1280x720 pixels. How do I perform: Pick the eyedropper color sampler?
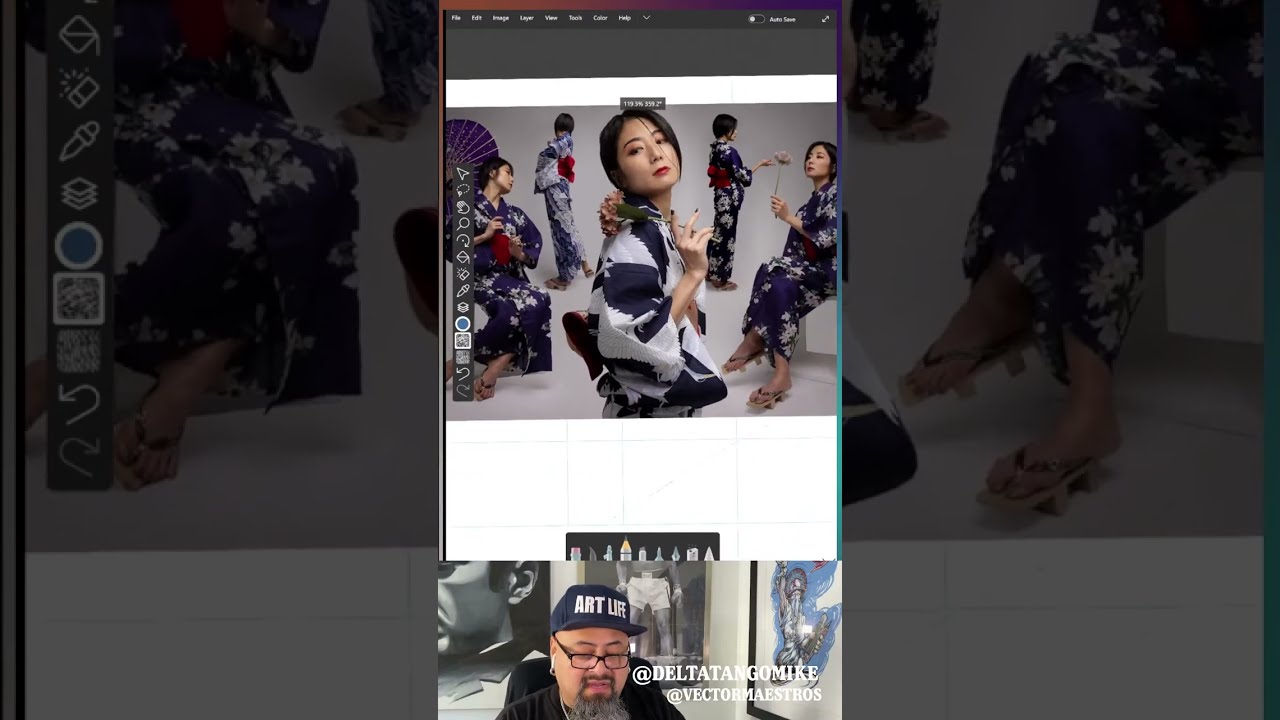(x=463, y=290)
